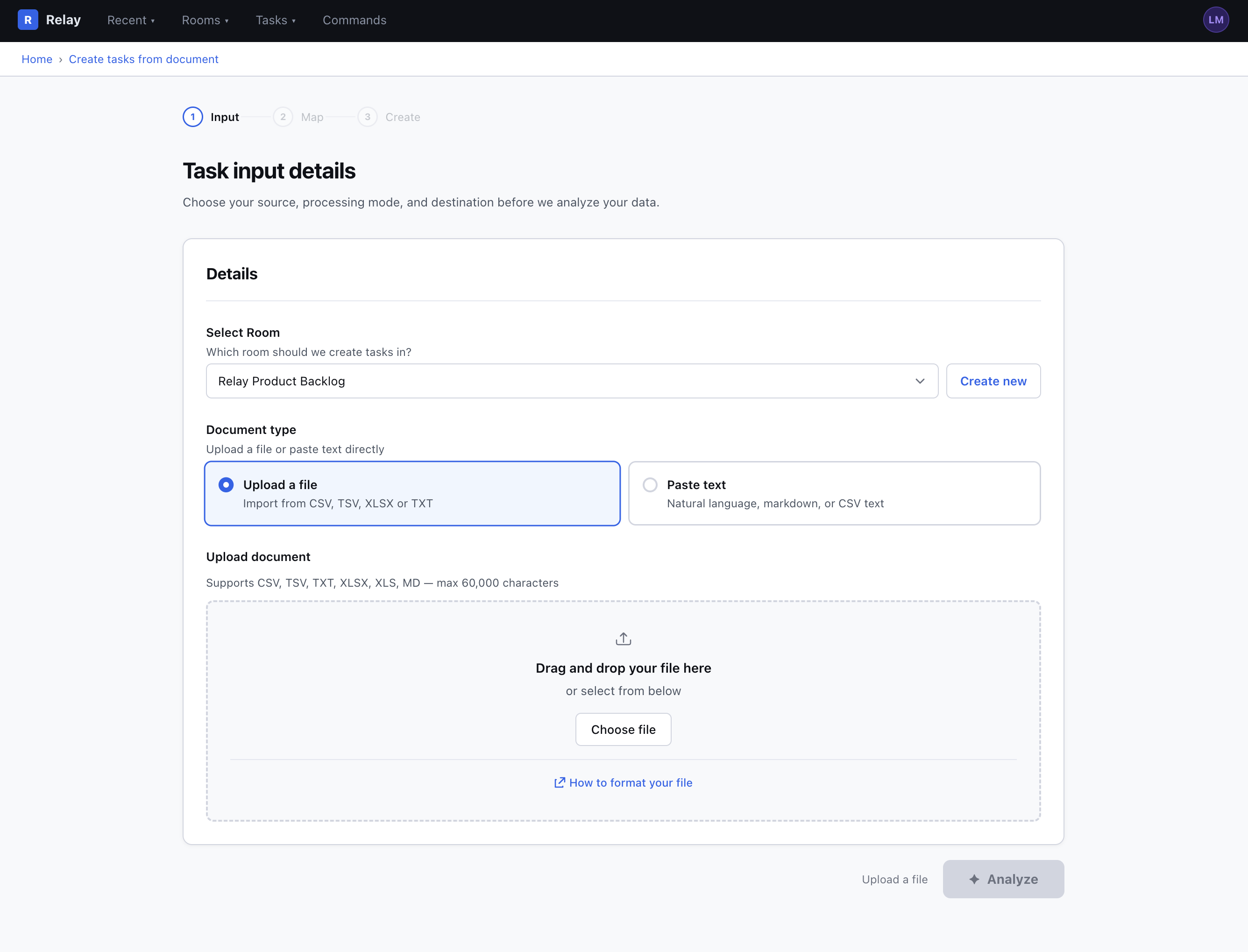Open the Commands menu item
1248x952 pixels.
[354, 20]
